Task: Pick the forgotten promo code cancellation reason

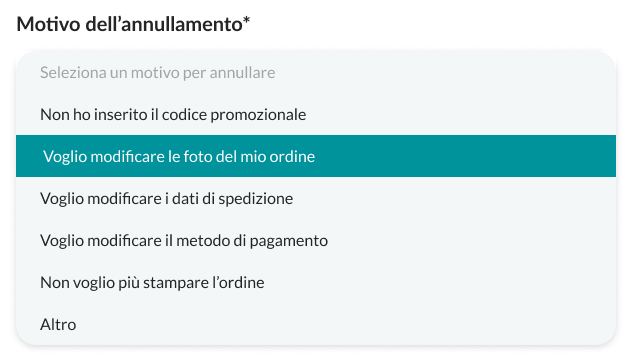Action: coord(316,114)
